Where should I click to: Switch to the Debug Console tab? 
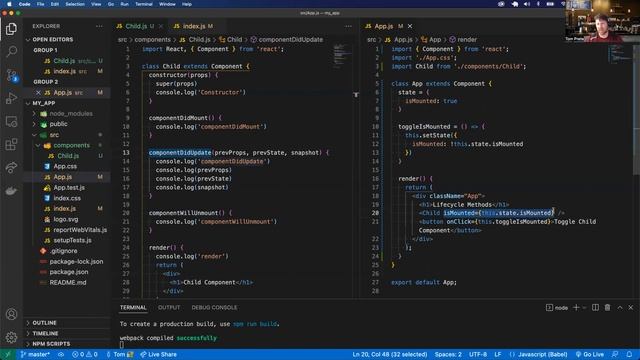(x=214, y=307)
